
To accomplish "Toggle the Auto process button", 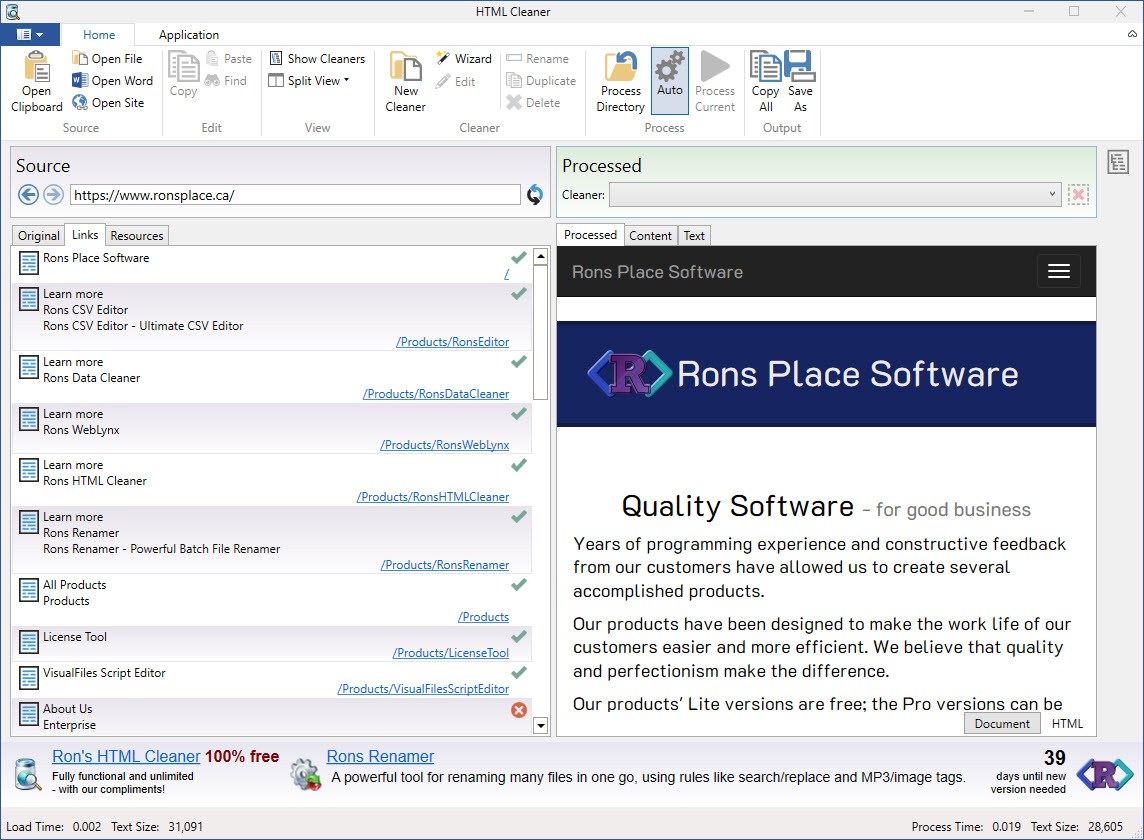I will (669, 80).
